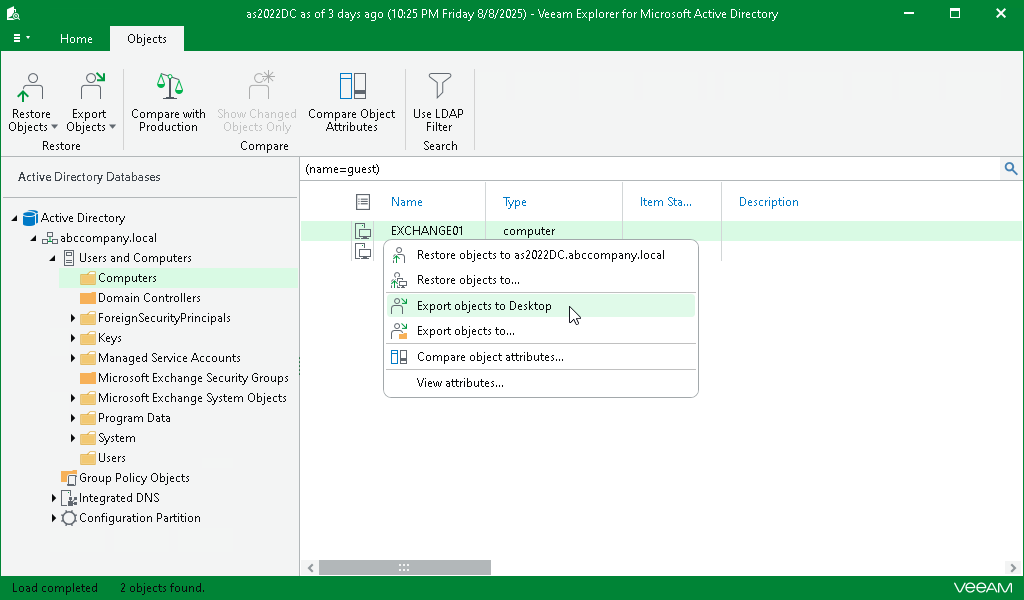Click the EXCHANGE01 computer row icon
The height and width of the screenshot is (600, 1024).
click(x=363, y=231)
